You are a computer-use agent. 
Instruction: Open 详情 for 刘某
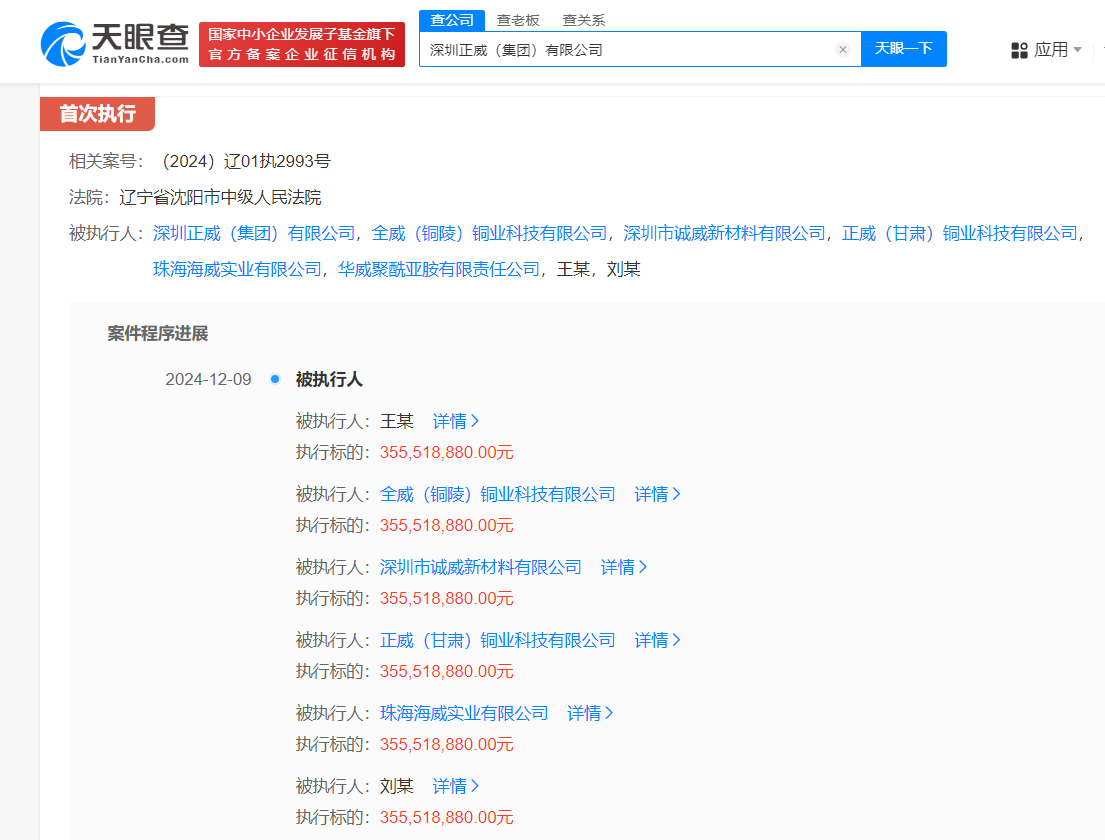(x=455, y=786)
